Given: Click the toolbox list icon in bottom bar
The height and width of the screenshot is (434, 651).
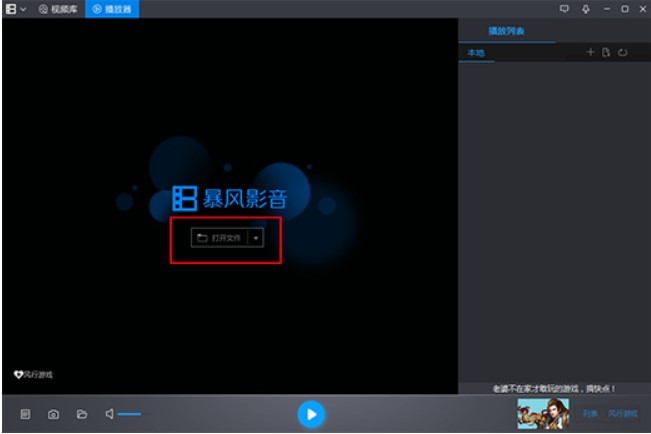Looking at the screenshot, I should tap(25, 414).
